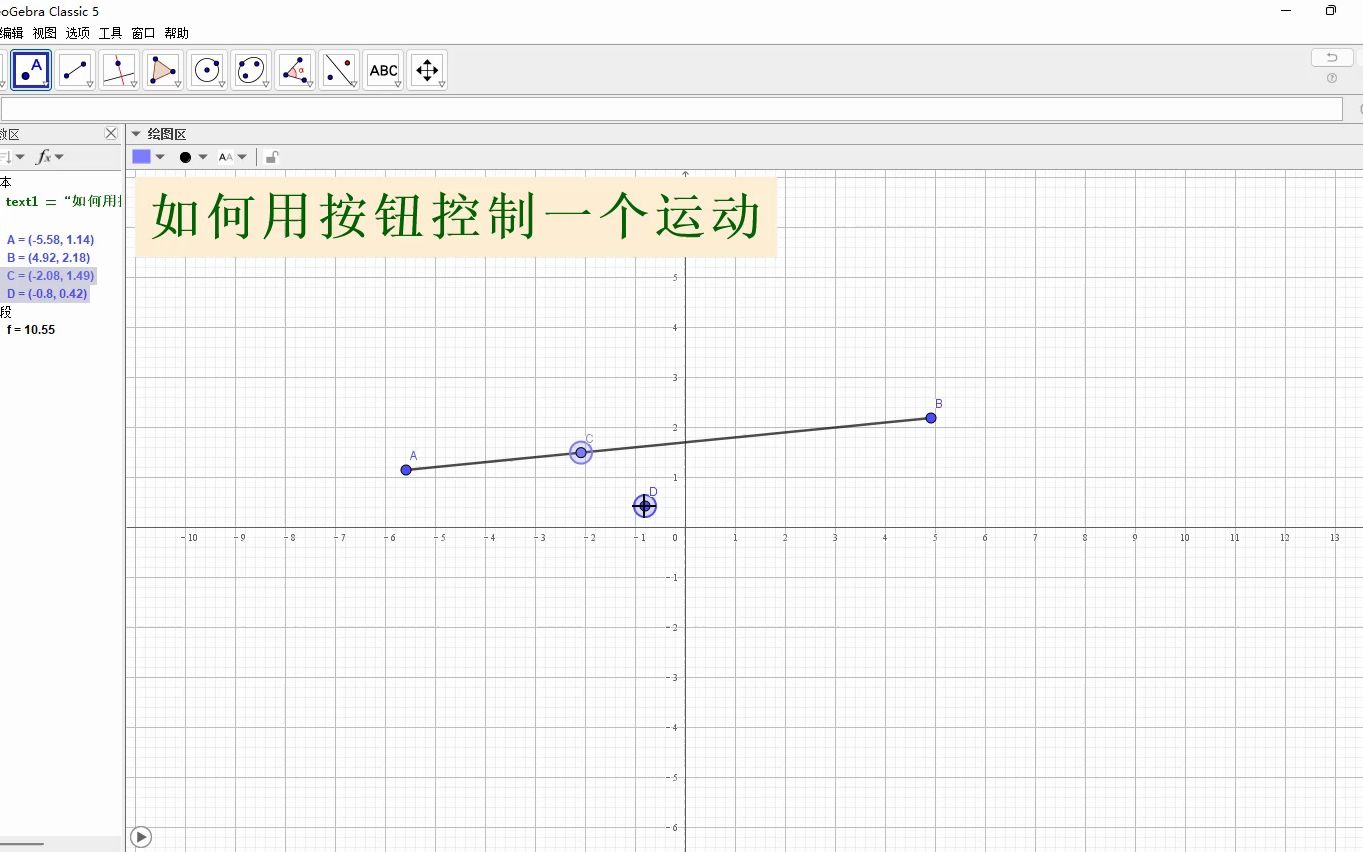The height and width of the screenshot is (852, 1363).
Task: Click the AA text size icon
Action: pos(226,157)
